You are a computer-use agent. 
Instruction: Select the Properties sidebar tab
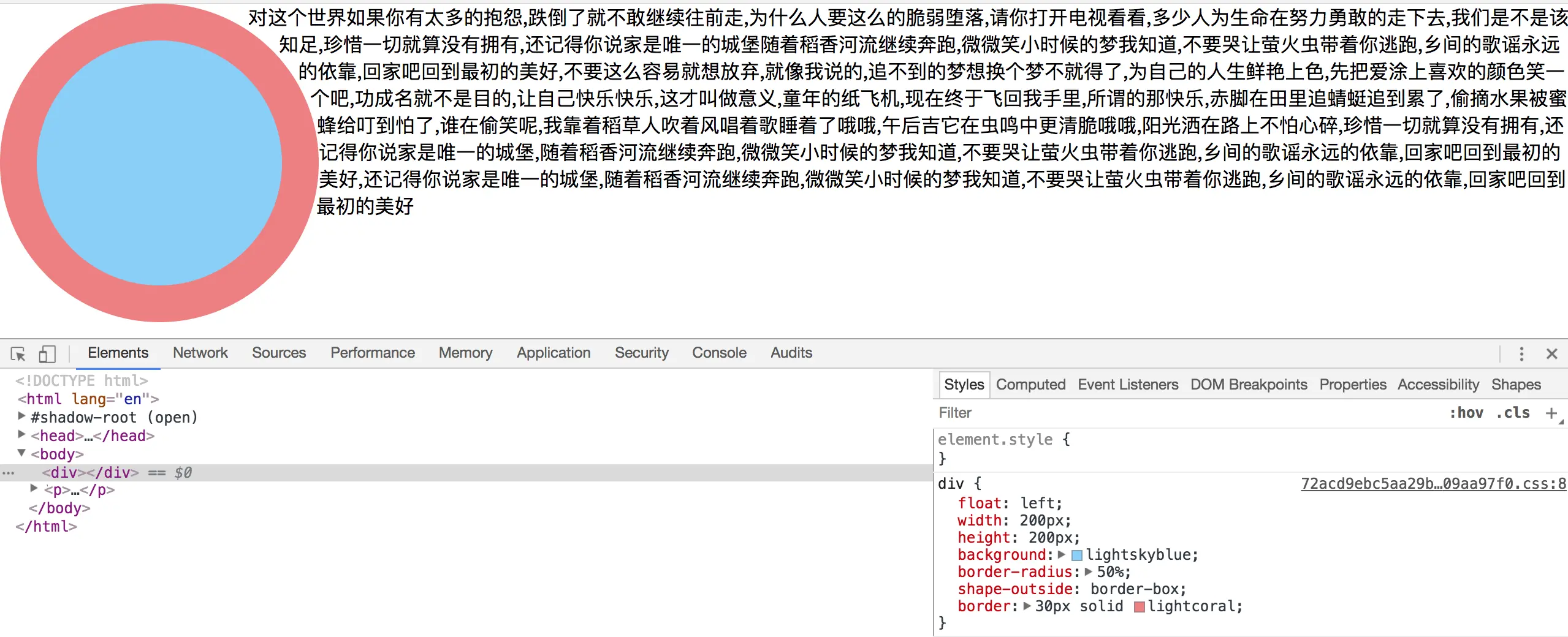tap(1353, 385)
